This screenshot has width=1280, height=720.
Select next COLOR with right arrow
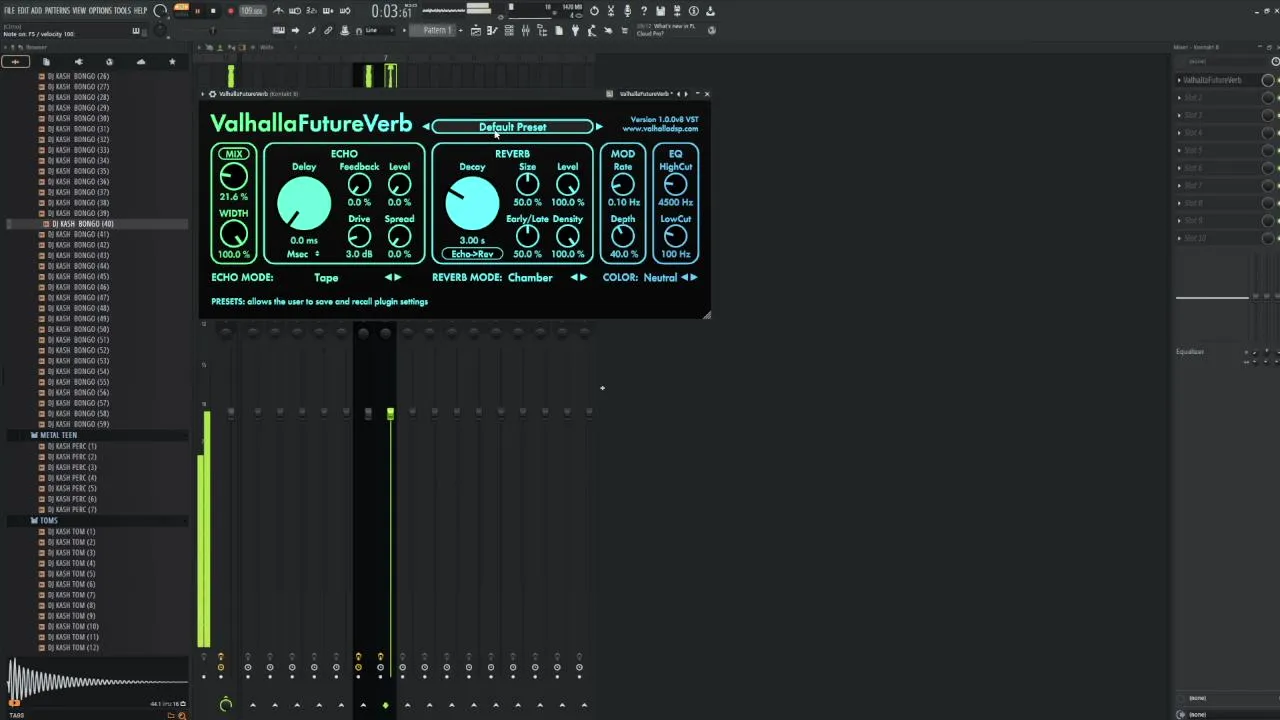694,277
